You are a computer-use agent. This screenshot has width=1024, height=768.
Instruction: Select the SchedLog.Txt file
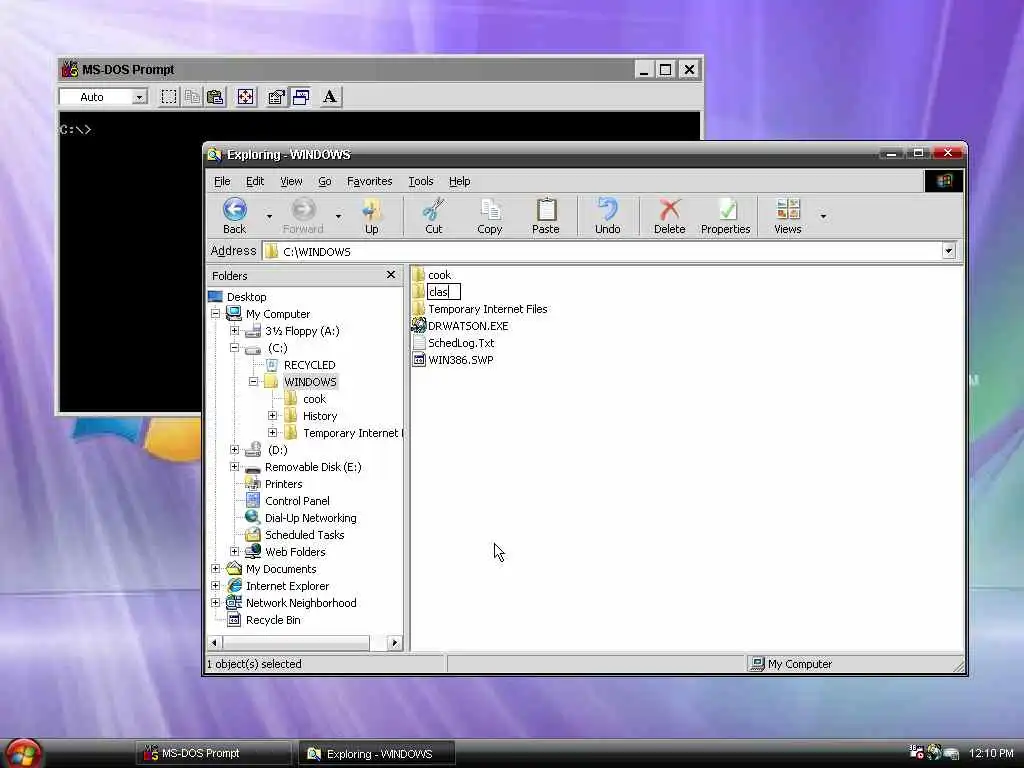(453, 343)
